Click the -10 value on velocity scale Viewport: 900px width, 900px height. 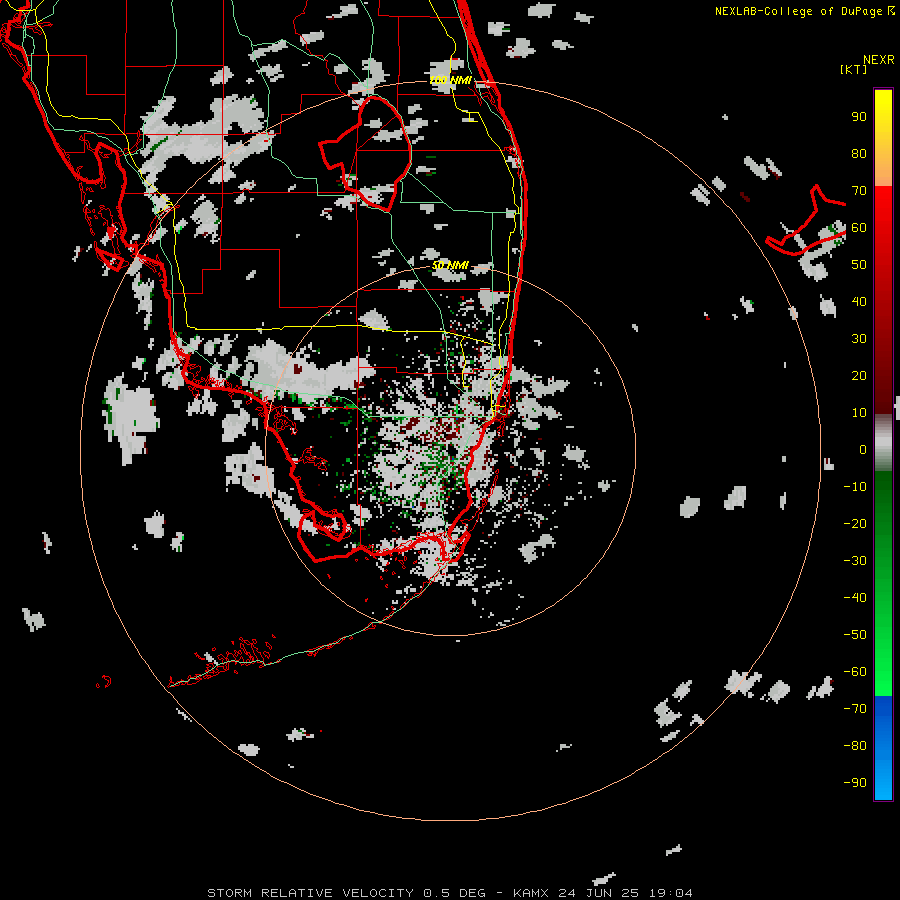855,487
